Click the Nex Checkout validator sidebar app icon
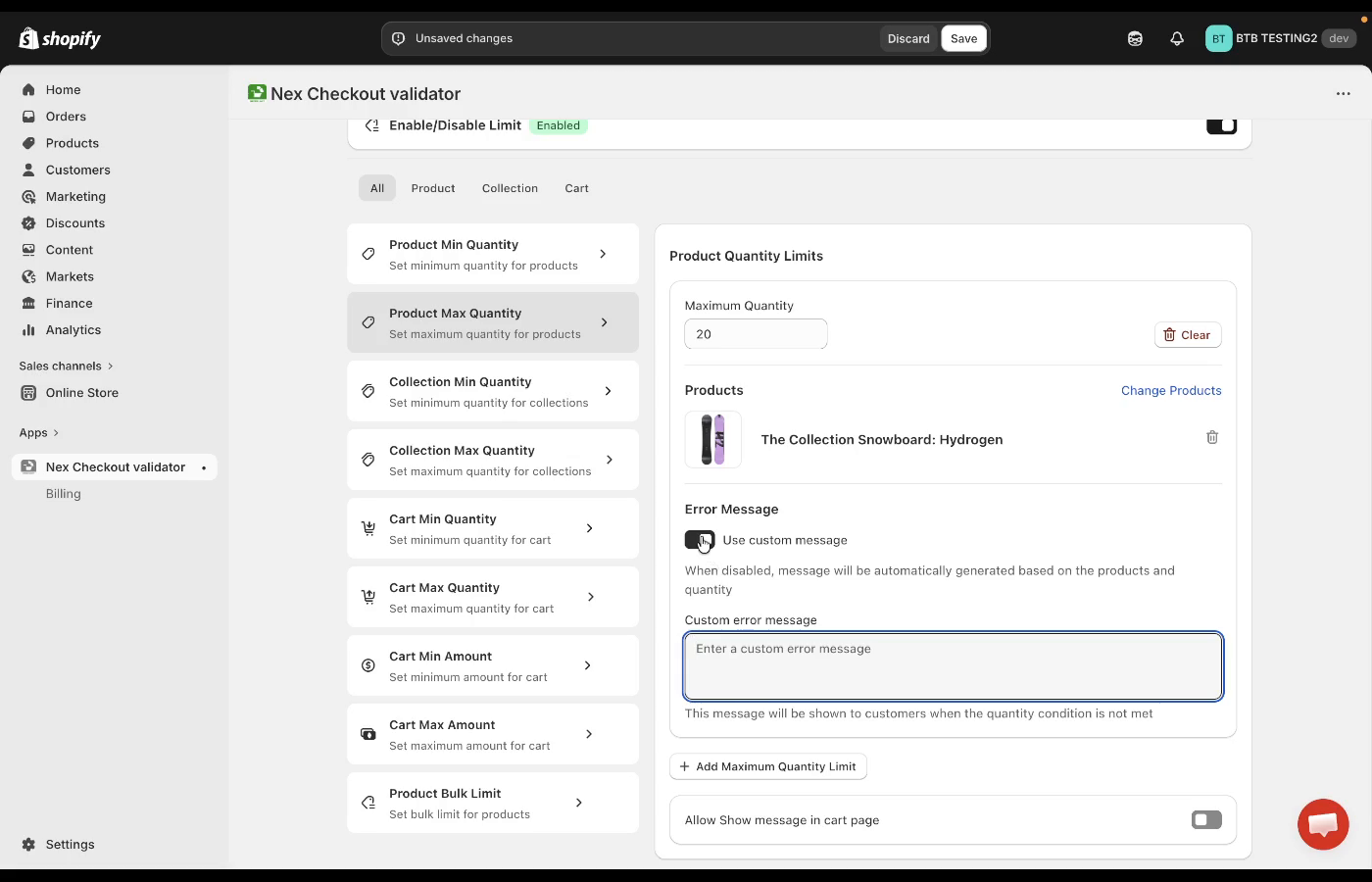Viewport: 1372px width, 882px height. (28, 466)
